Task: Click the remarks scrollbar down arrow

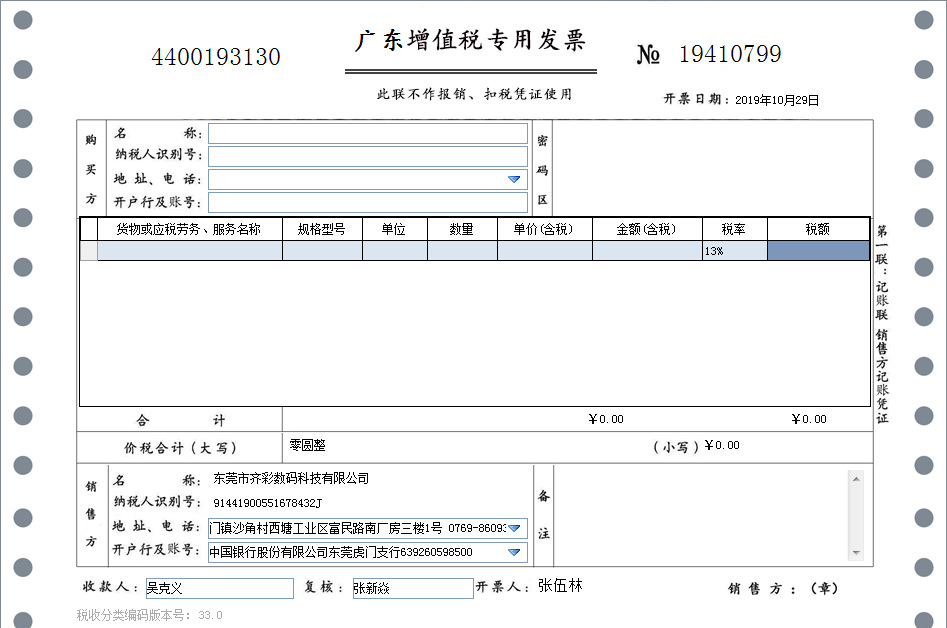Action: pyautogui.click(x=856, y=553)
